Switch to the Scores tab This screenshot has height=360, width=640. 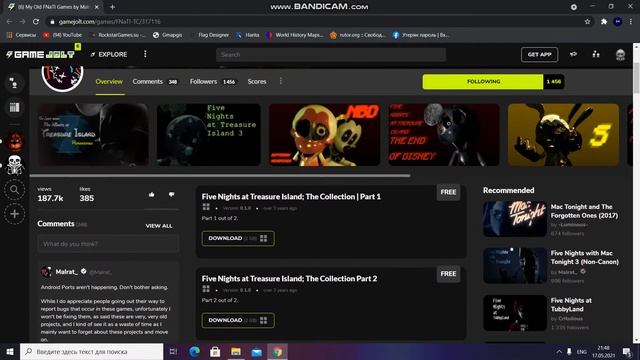pyautogui.click(x=257, y=82)
